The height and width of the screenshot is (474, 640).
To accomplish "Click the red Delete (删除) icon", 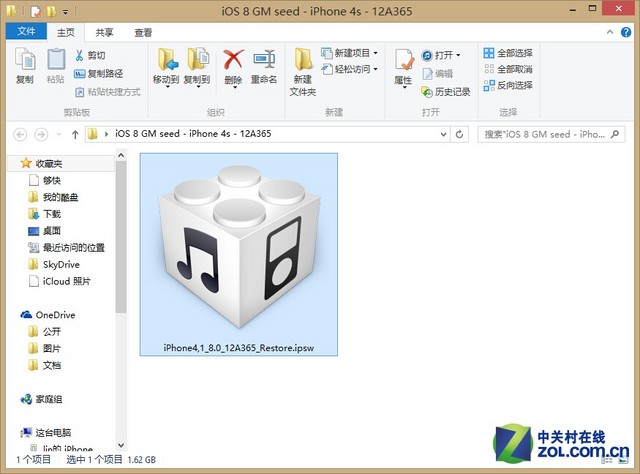I will click(x=233, y=60).
